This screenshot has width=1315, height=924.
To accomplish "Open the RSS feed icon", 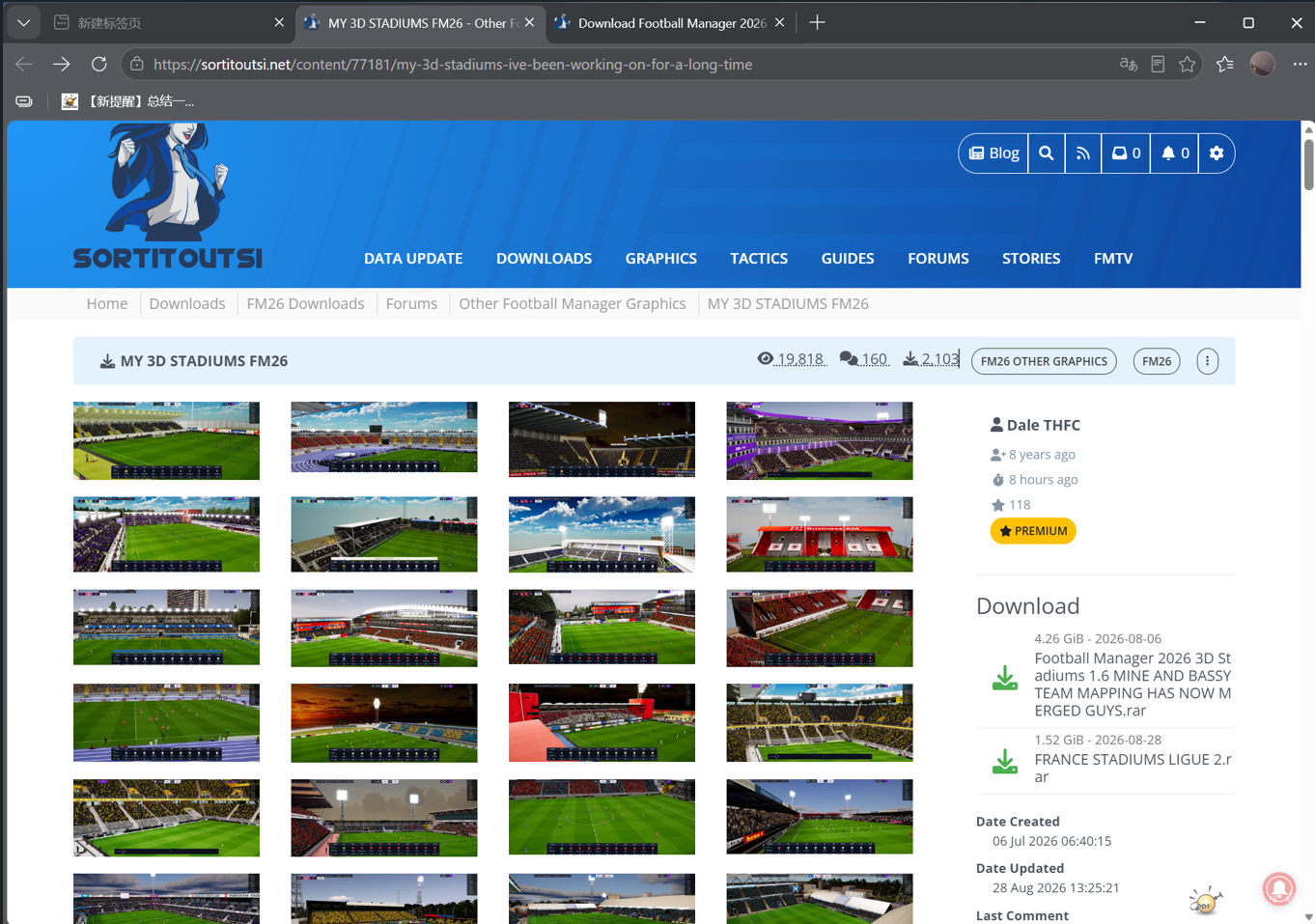I will coord(1083,154).
